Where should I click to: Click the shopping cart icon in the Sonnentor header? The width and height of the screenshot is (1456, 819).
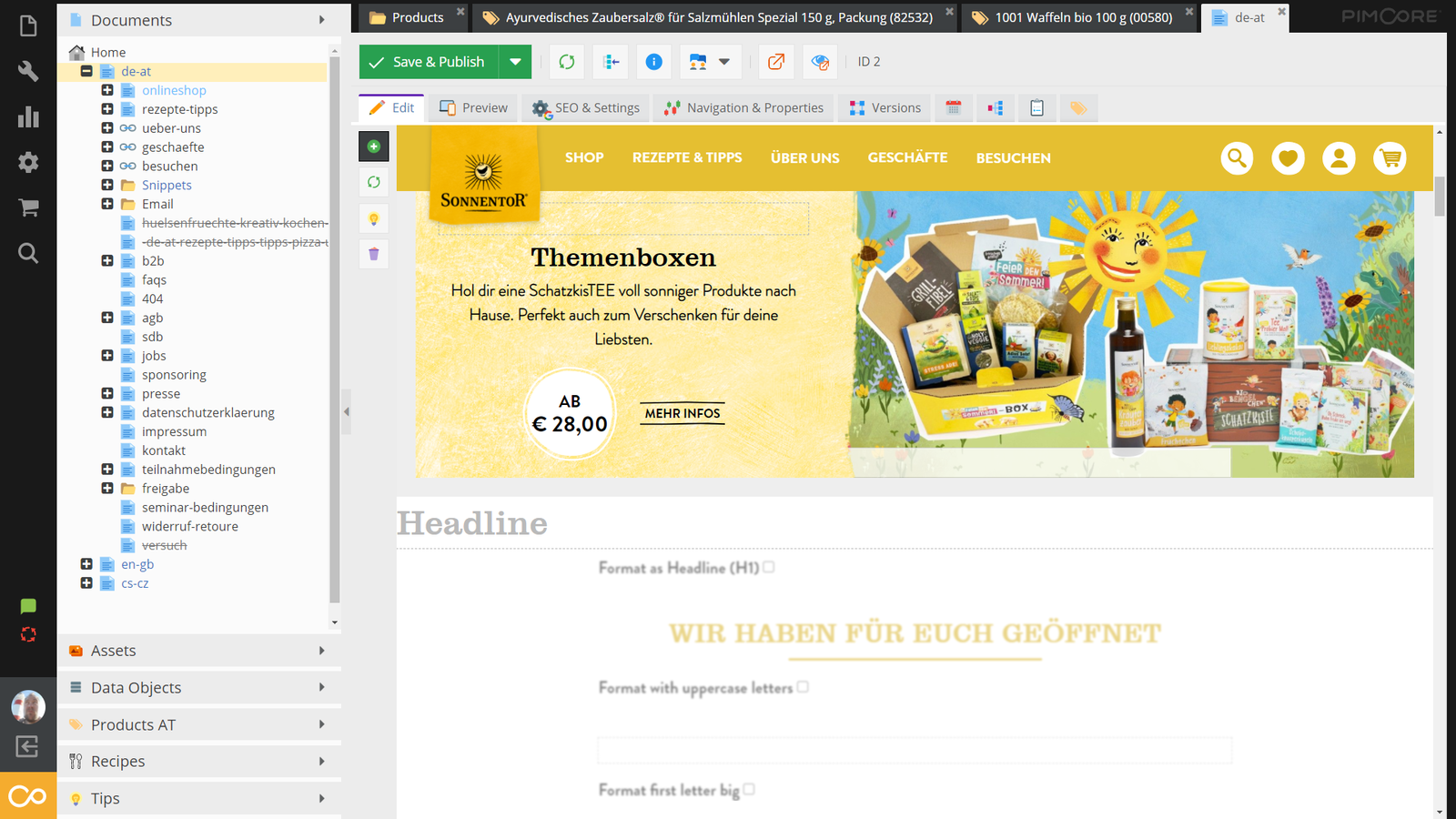click(1390, 158)
